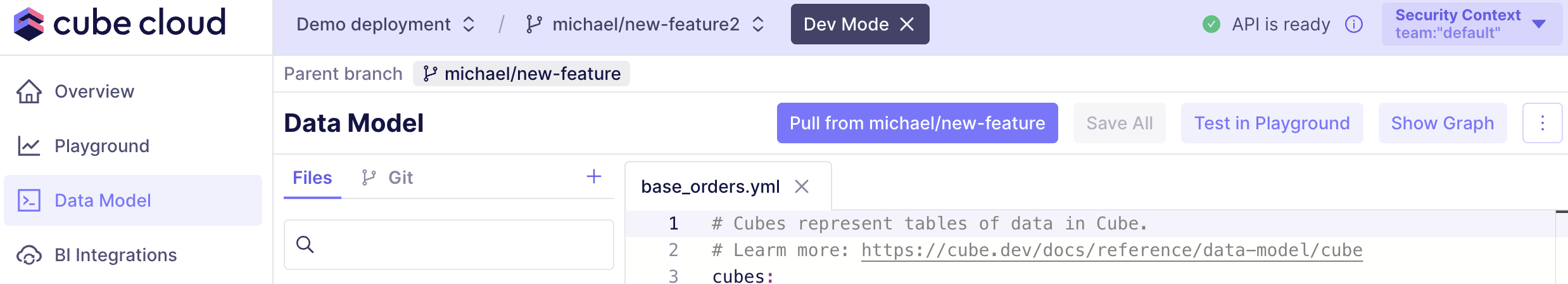The height and width of the screenshot is (284, 1568).
Task: Click Test in Playground button
Action: tap(1272, 123)
